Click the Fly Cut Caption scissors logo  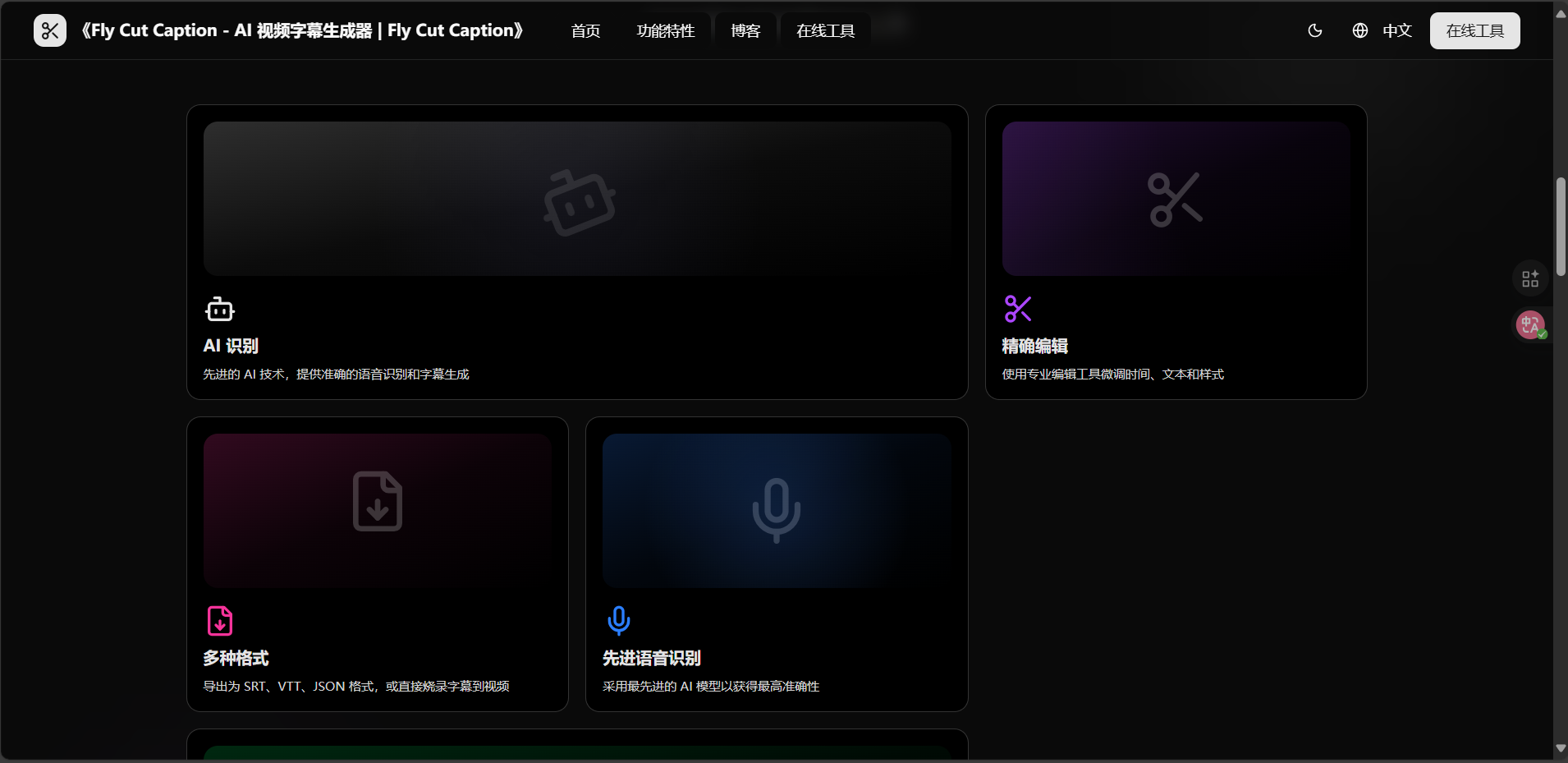click(50, 30)
